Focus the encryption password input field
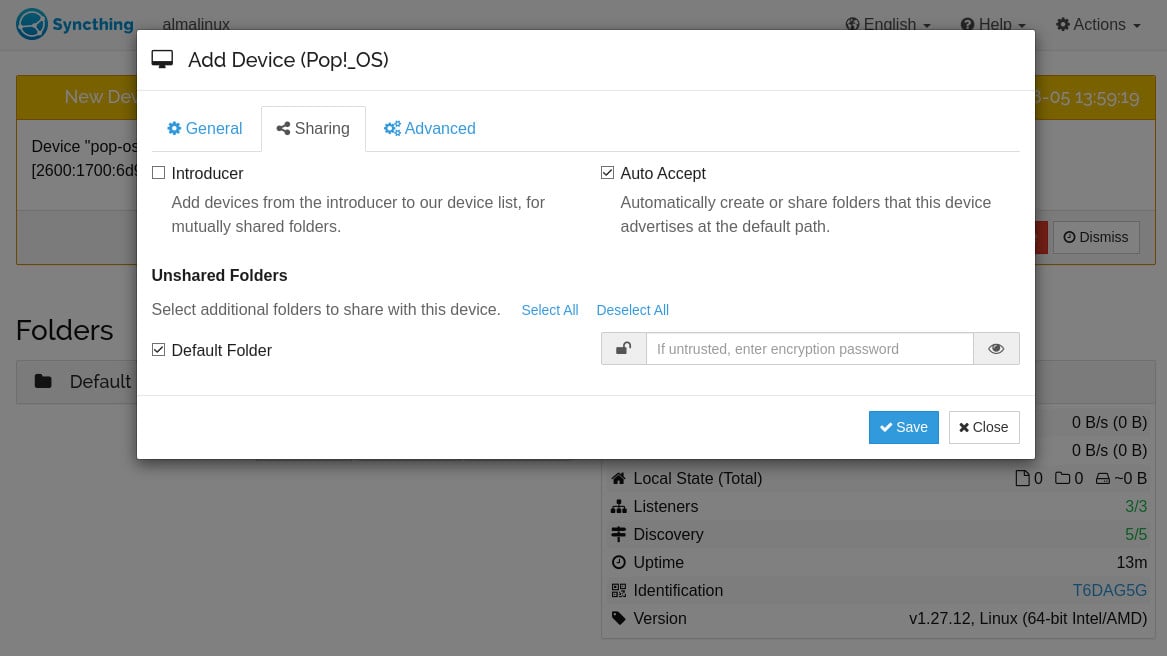Screen dimensions: 1167x656 tap(809, 349)
